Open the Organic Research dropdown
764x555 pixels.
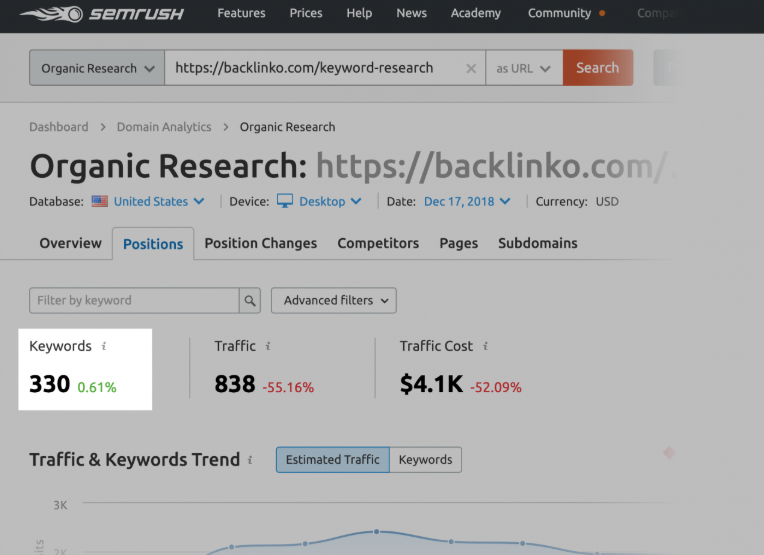click(97, 68)
